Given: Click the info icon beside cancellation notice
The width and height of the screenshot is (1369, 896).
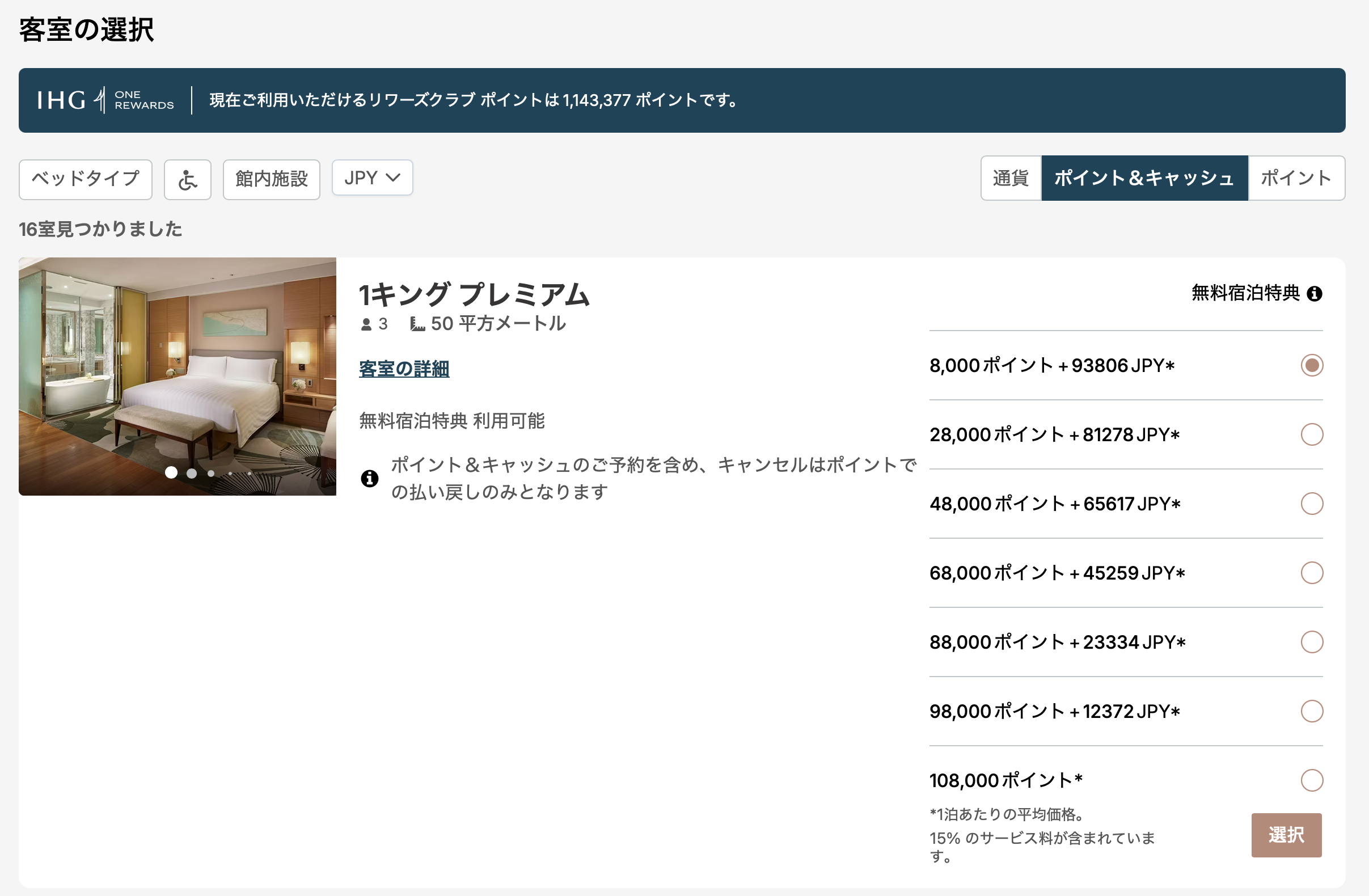Looking at the screenshot, I should [x=369, y=478].
